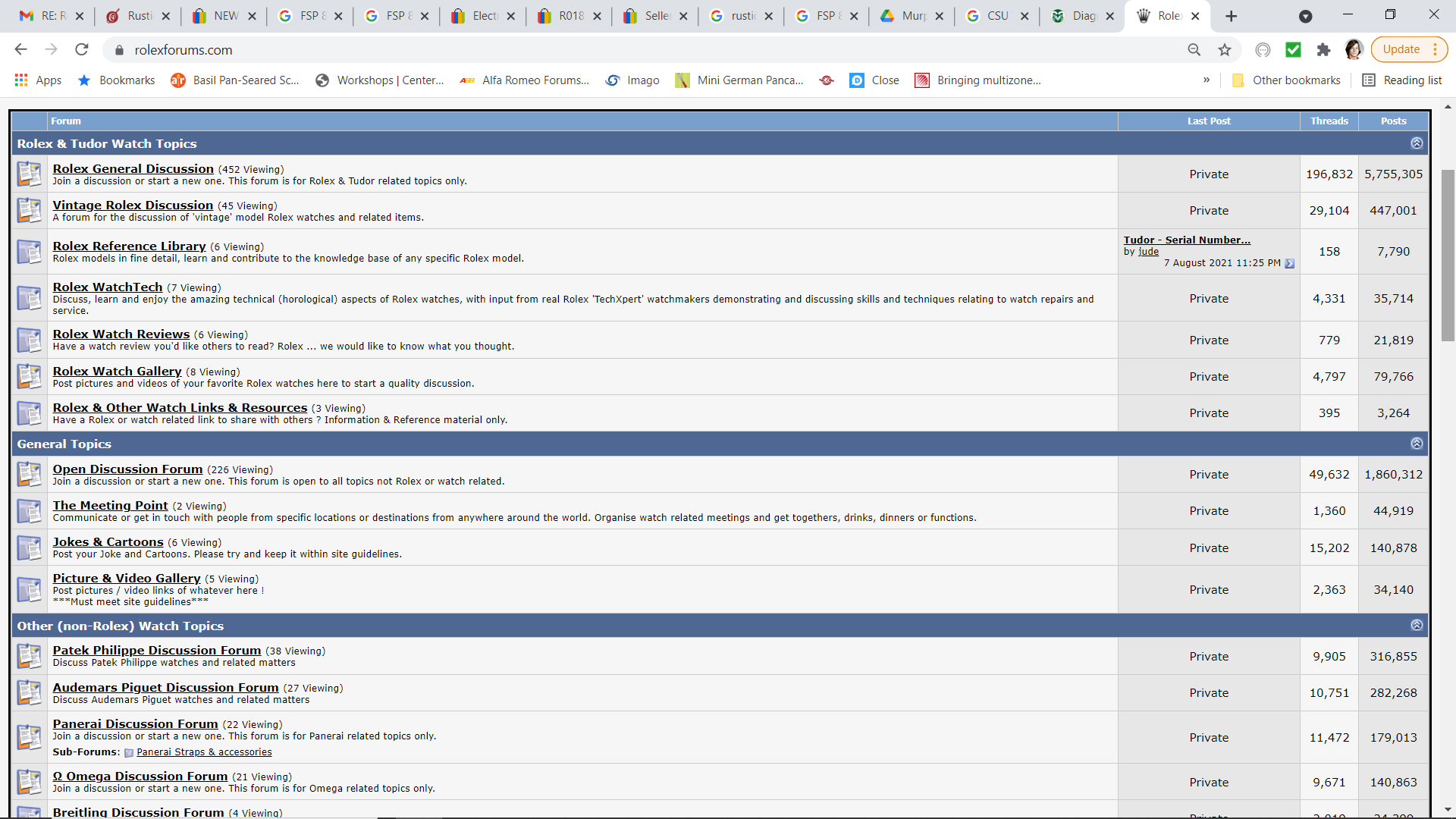This screenshot has height=819, width=1456.
Task: Open Panerai Straps & accessories sub-forum
Action: (204, 752)
